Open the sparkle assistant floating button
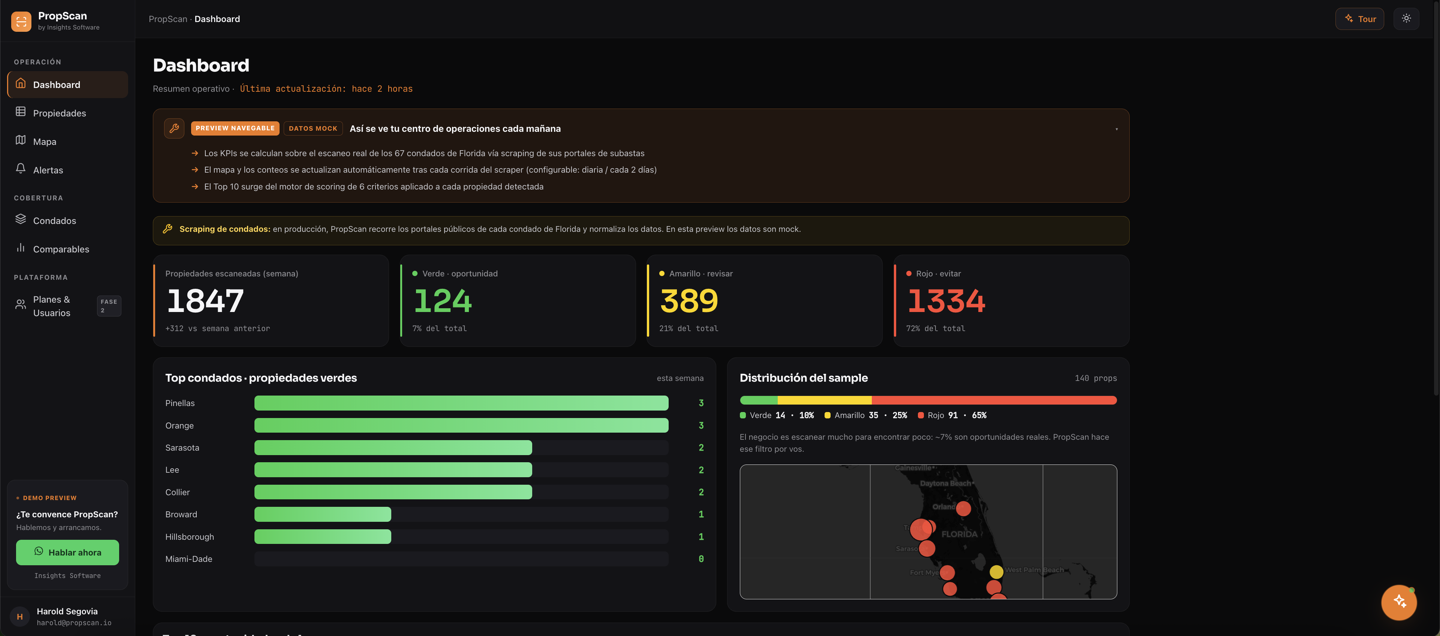 click(x=1399, y=602)
